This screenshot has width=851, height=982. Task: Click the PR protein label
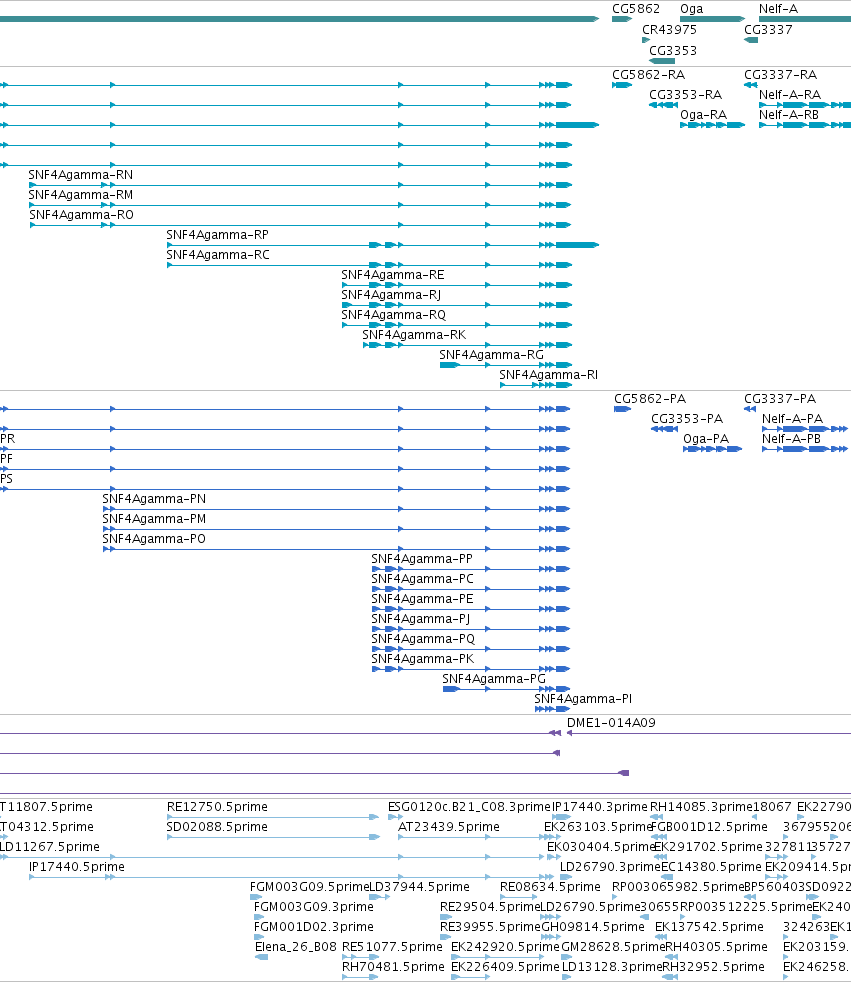click(8, 439)
